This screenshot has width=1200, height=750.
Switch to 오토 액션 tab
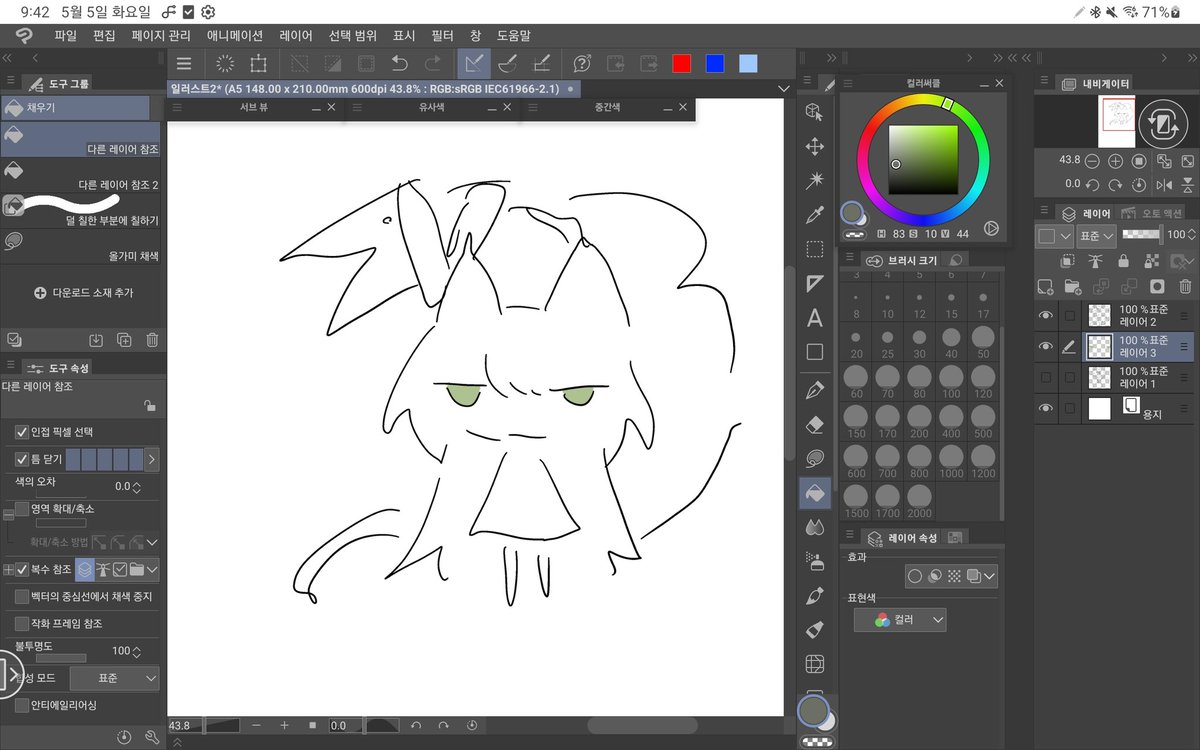(x=1152, y=213)
